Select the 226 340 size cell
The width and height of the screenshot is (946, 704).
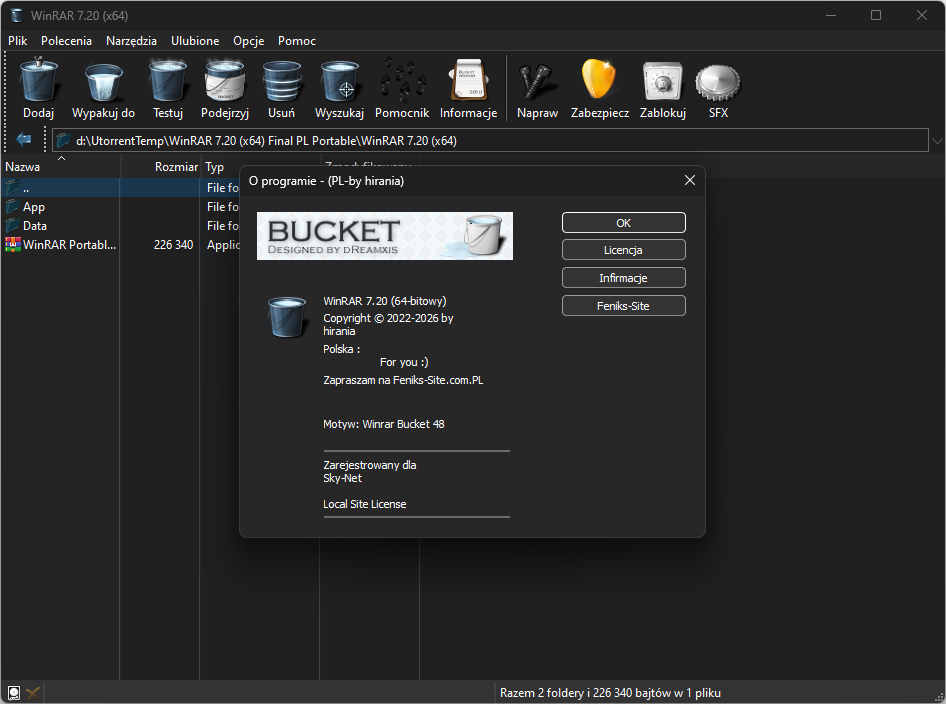coord(173,244)
